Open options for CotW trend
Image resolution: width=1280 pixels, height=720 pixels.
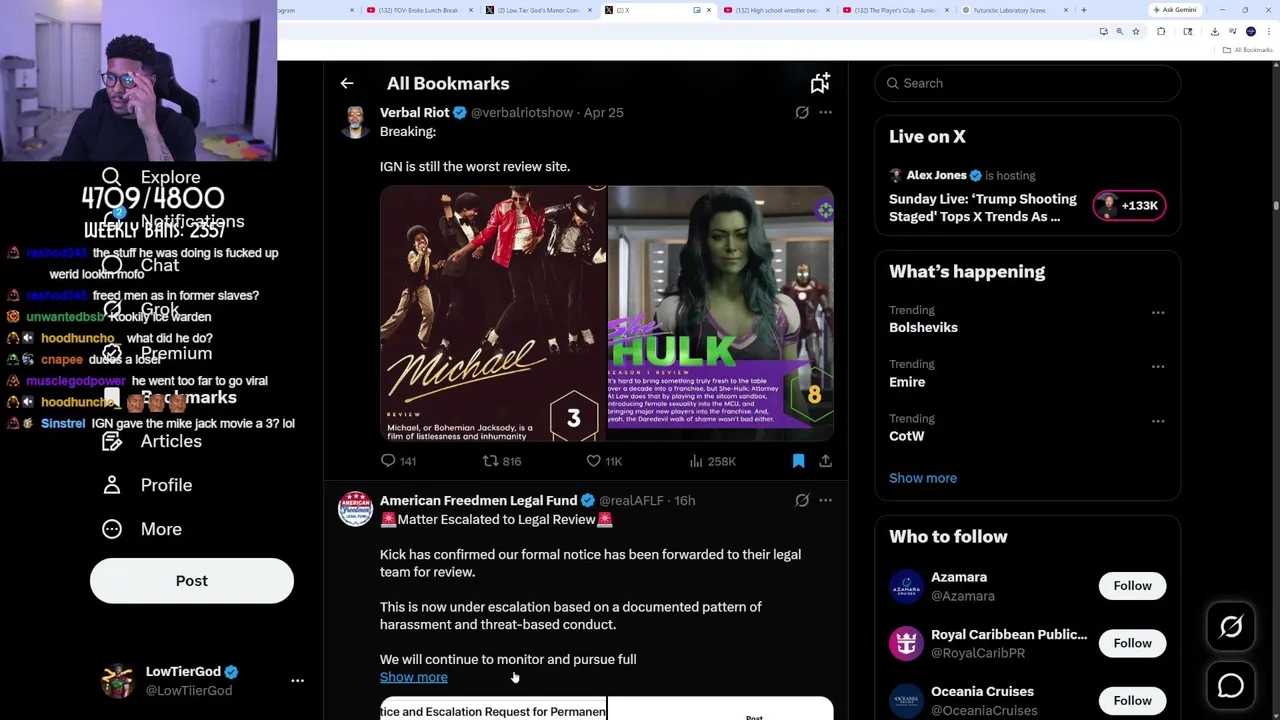[1158, 421]
